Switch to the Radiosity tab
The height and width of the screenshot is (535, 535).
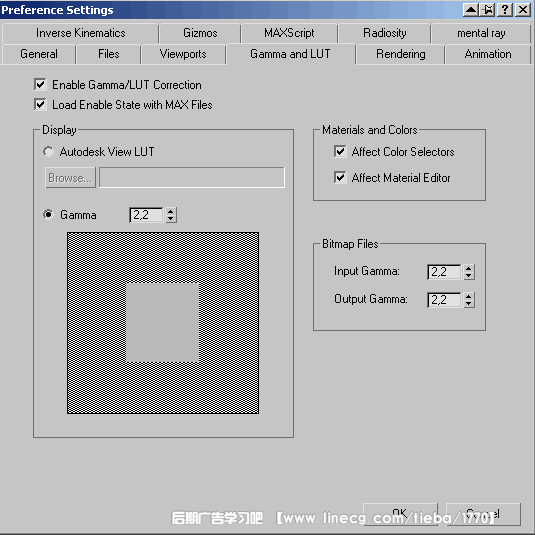pos(385,33)
